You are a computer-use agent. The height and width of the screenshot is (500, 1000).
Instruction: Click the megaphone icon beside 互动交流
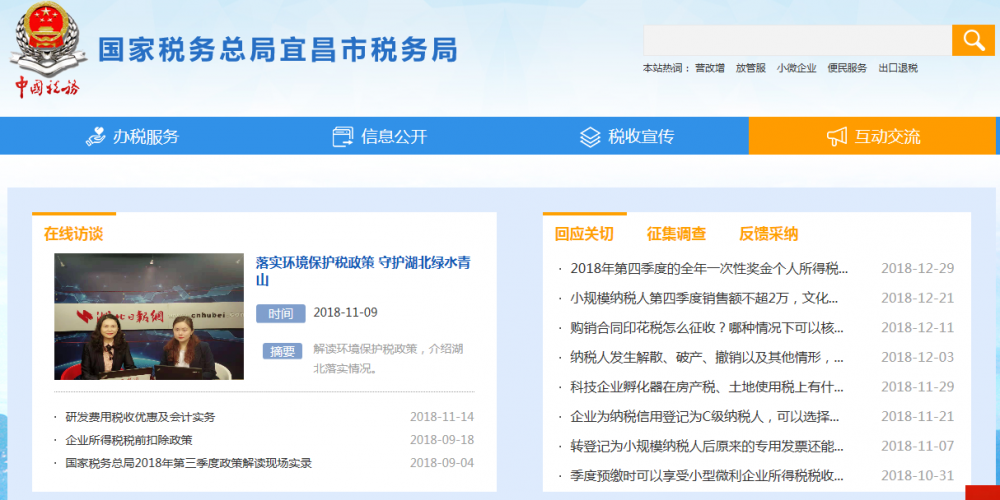837,137
